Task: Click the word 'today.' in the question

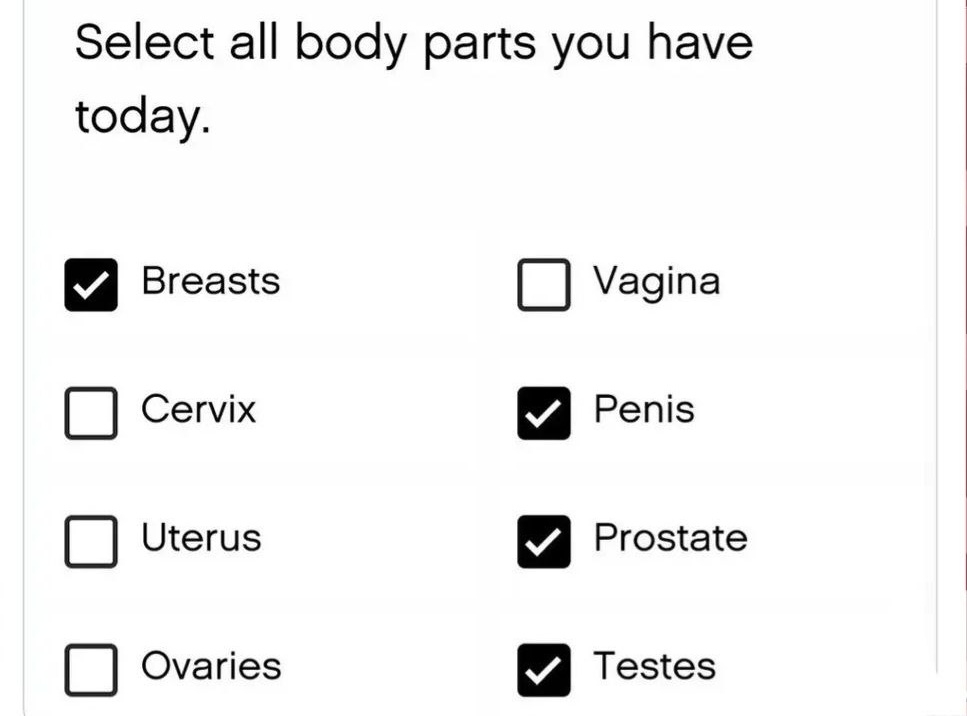Action: click(142, 117)
